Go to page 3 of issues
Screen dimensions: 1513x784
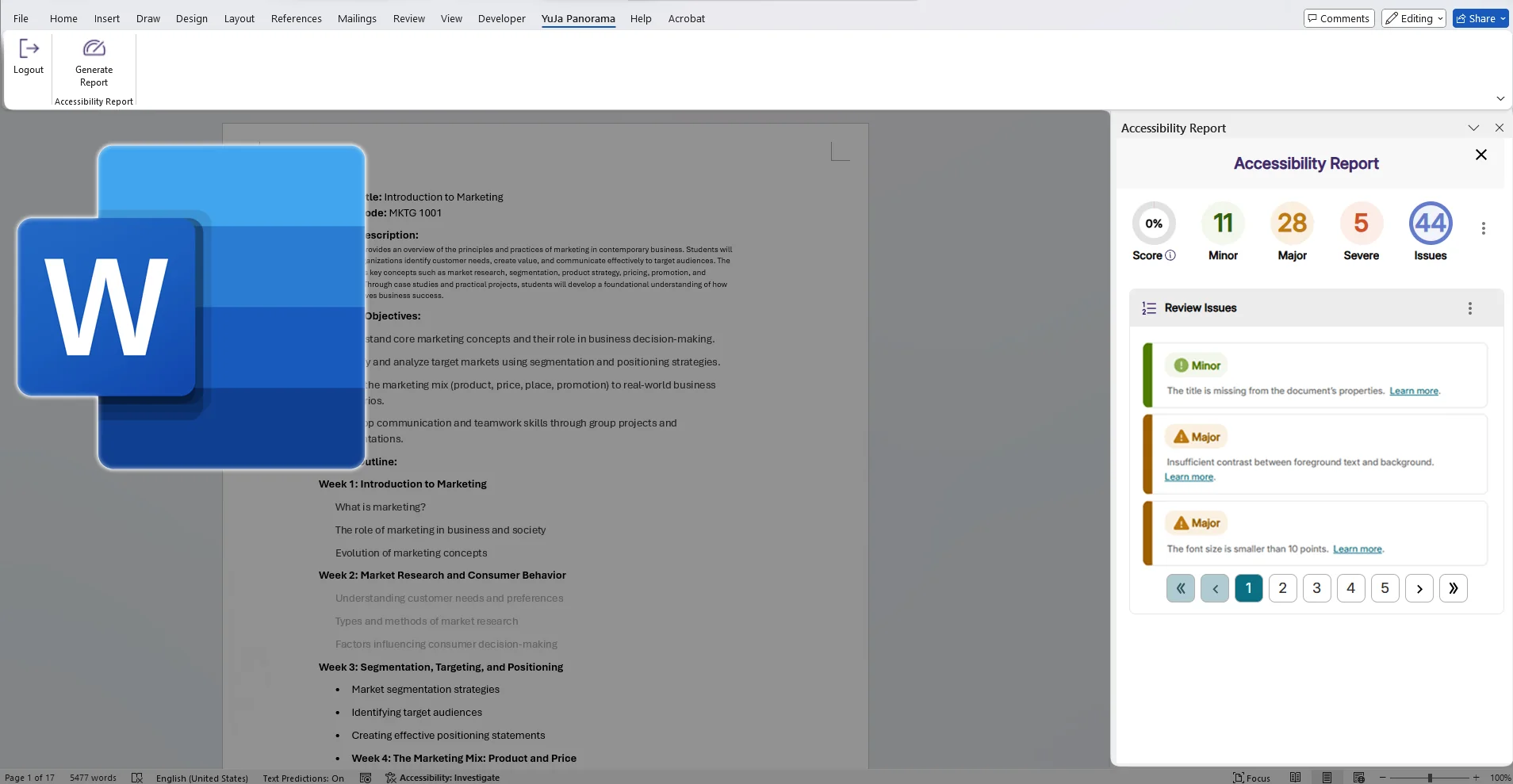point(1316,588)
